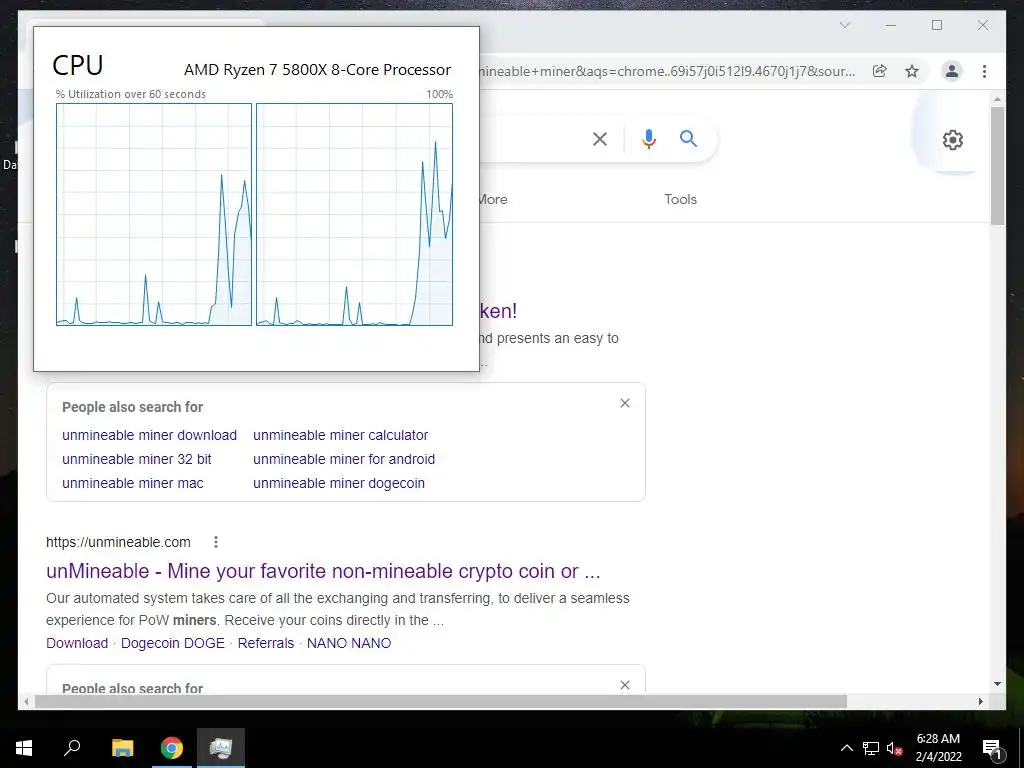
Task: Click the scroll-down arrow of the page
Action: [997, 684]
